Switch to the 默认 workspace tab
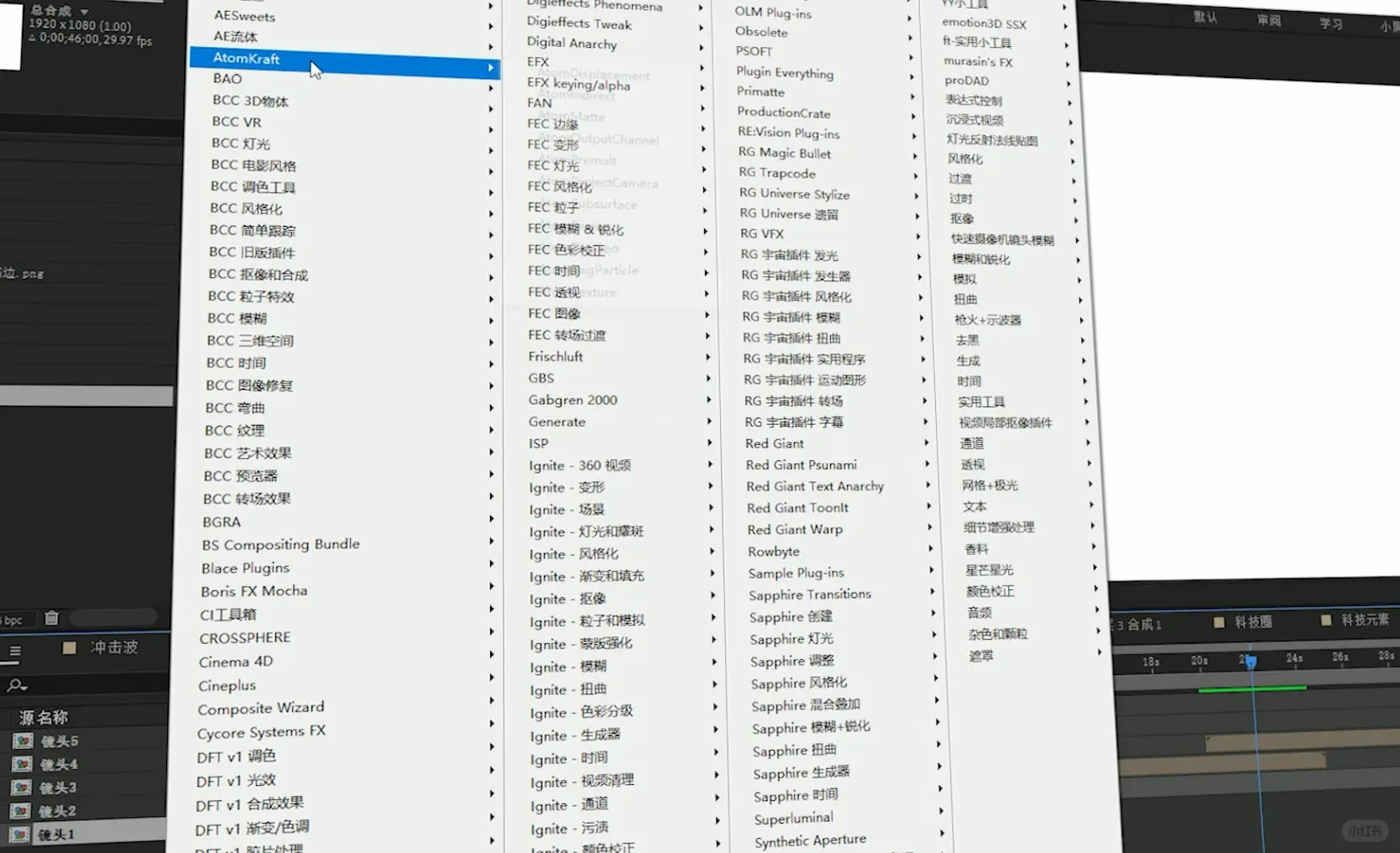This screenshot has width=1400, height=853. click(x=1205, y=18)
